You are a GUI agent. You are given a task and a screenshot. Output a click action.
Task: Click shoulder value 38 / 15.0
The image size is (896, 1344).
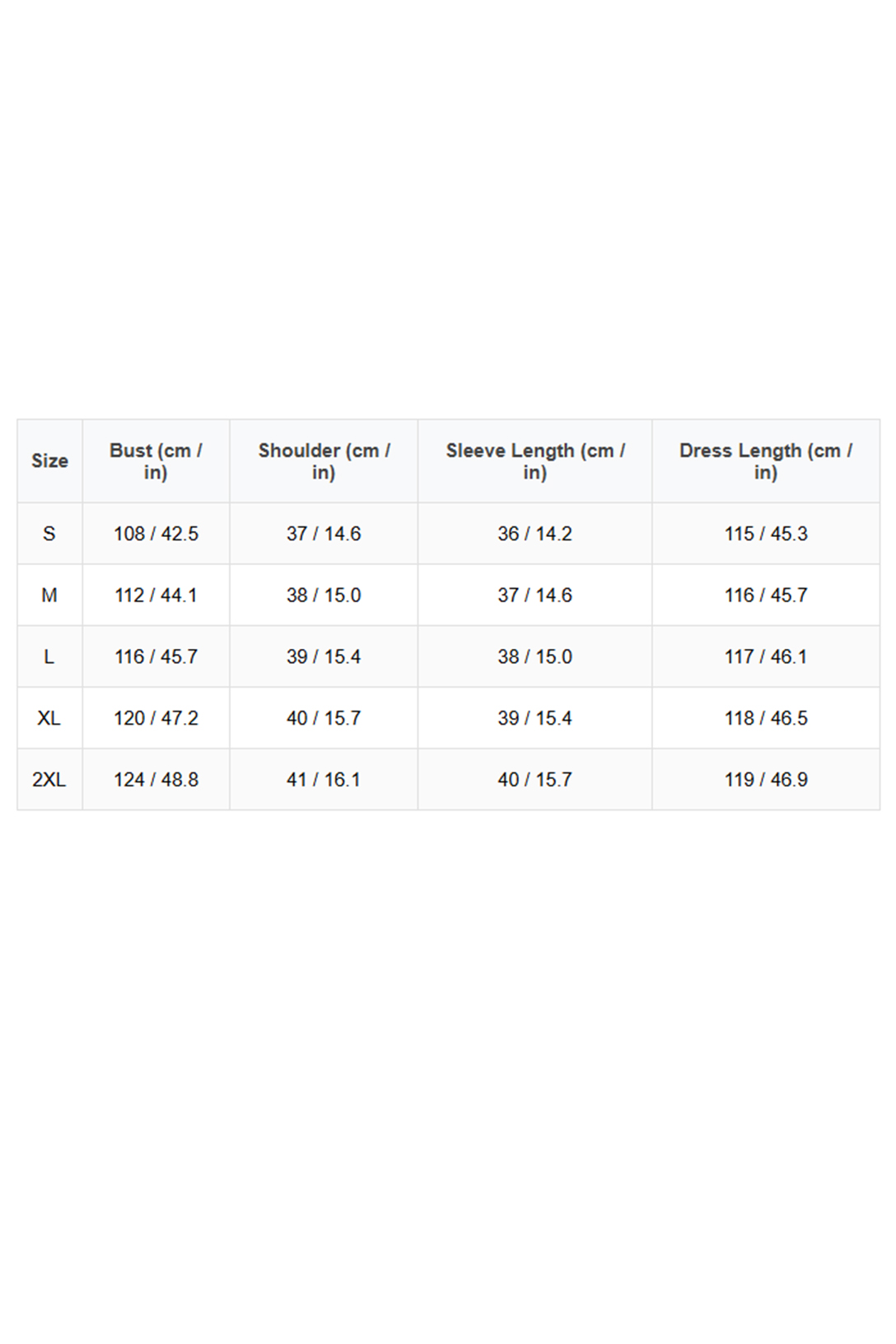[324, 595]
